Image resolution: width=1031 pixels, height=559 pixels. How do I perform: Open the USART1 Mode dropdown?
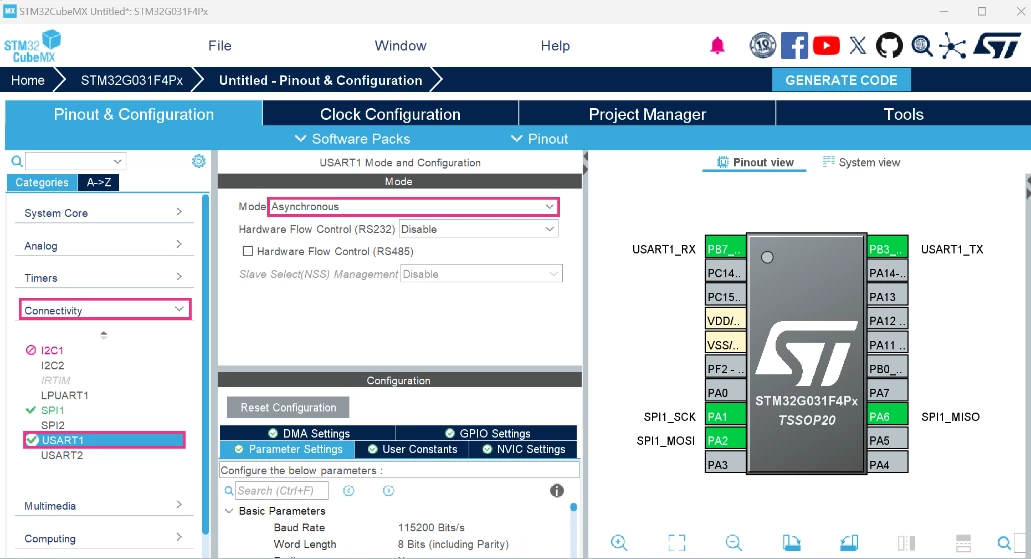click(x=413, y=207)
